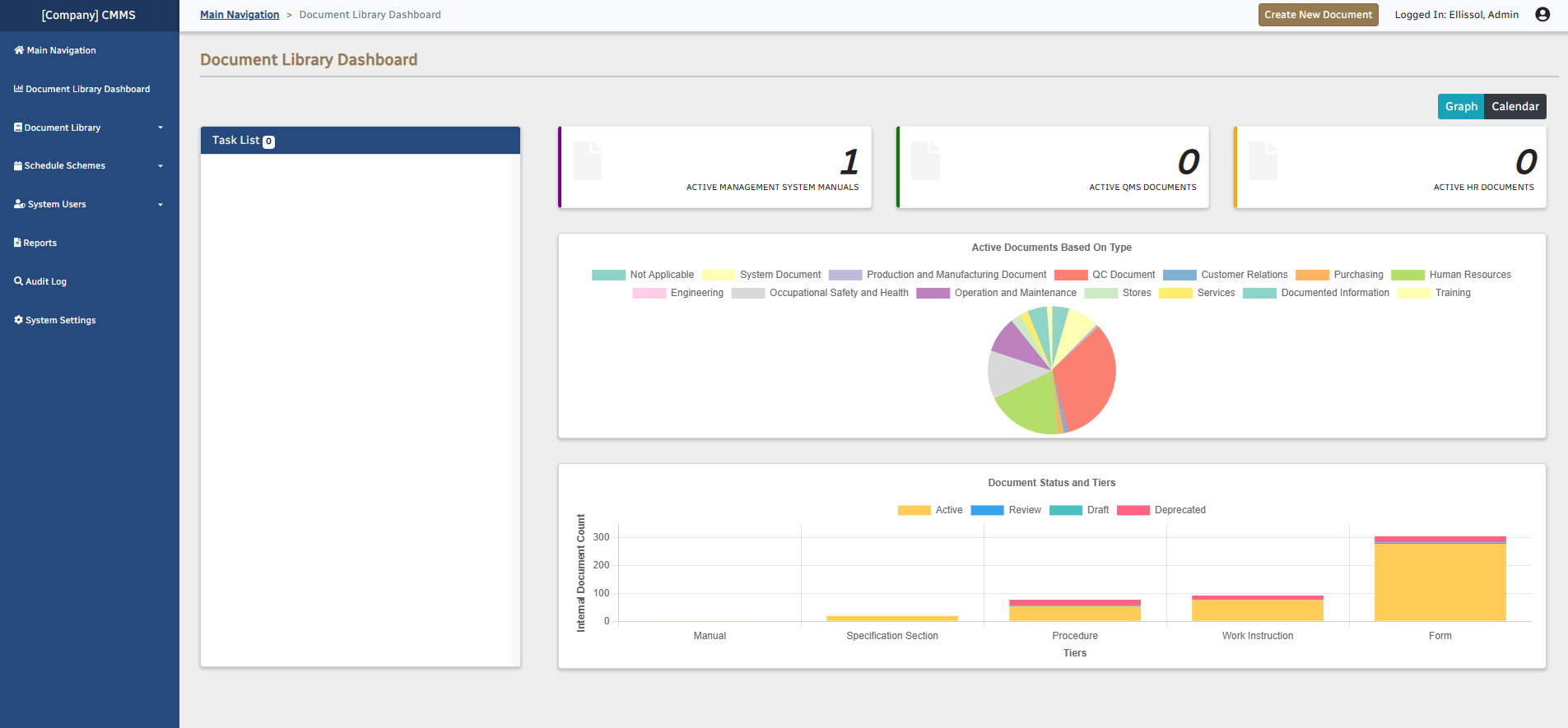This screenshot has width=1568, height=728.
Task: Toggle the Customer Relations legend item
Action: pyautogui.click(x=1226, y=275)
